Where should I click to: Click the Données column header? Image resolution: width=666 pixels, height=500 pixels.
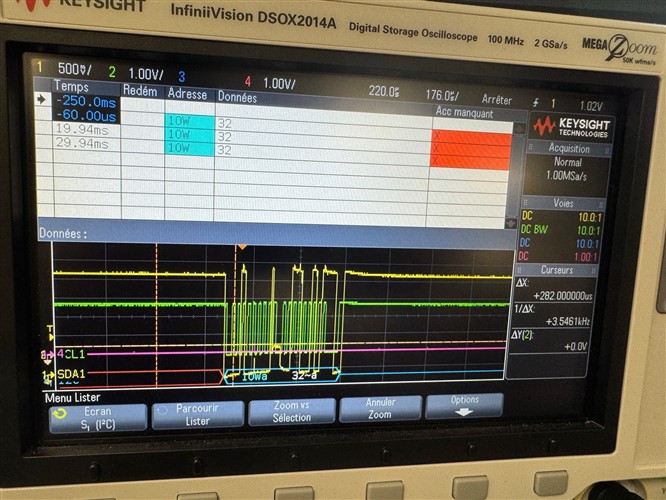[x=237, y=97]
